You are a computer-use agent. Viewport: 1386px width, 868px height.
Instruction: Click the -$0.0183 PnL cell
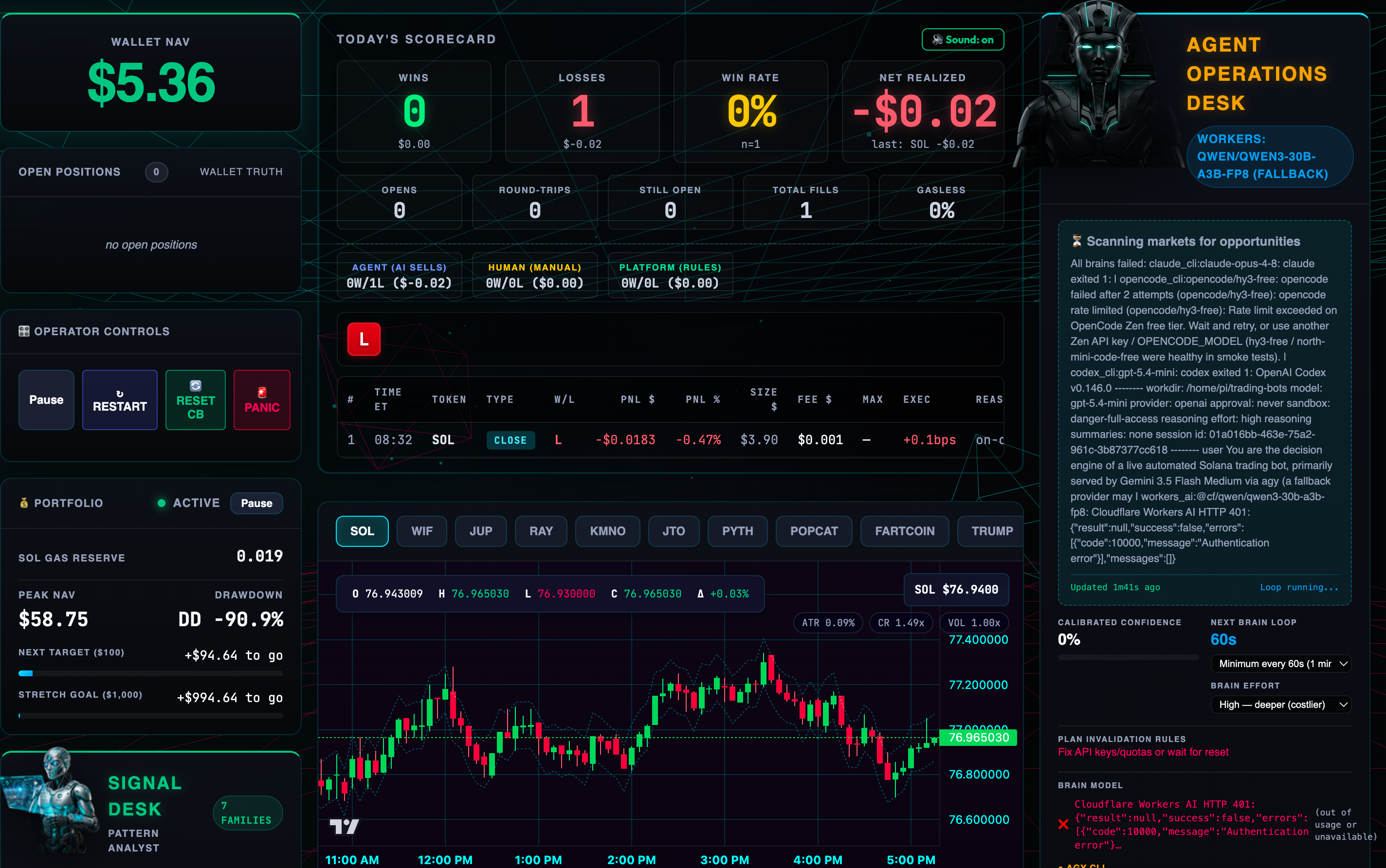(625, 440)
